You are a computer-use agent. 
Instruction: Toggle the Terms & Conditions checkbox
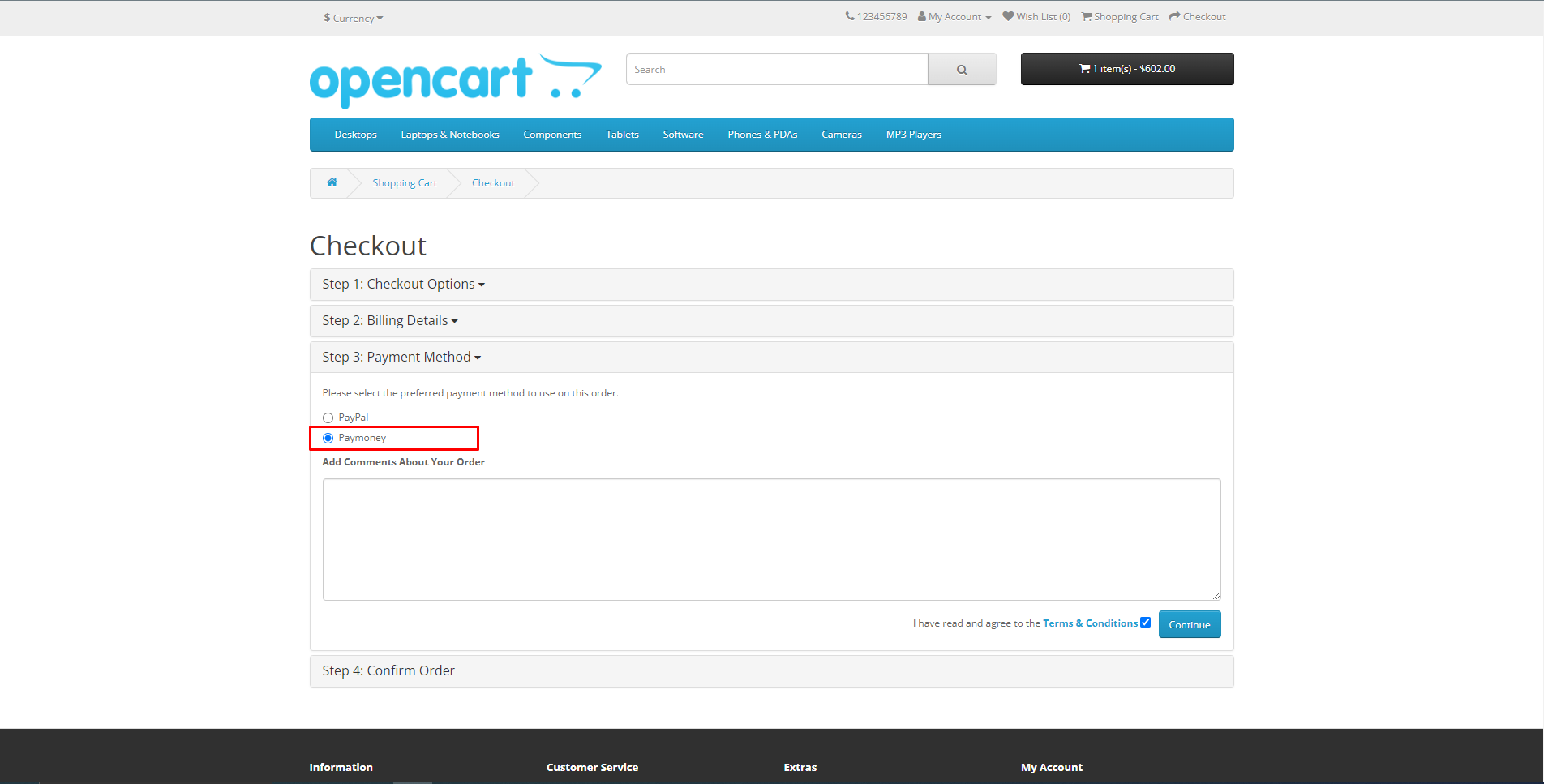click(x=1145, y=623)
